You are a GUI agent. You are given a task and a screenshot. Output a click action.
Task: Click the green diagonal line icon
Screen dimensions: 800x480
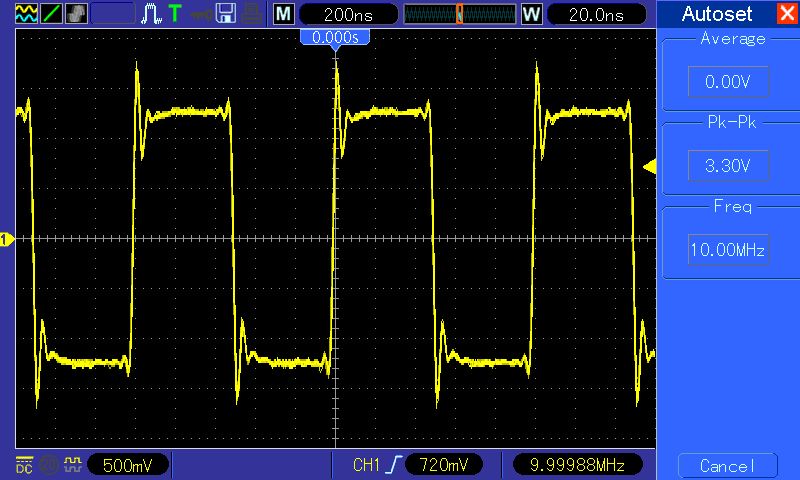[51, 14]
